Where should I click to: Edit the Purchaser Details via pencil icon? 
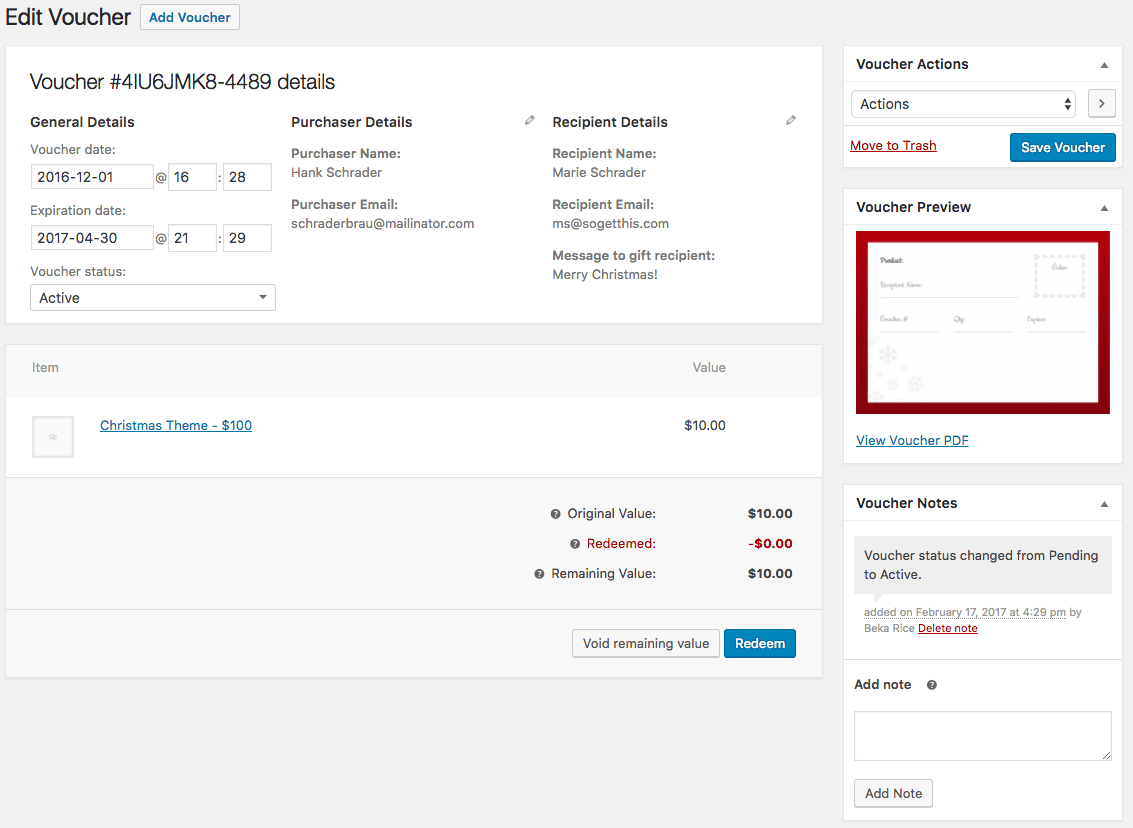pyautogui.click(x=529, y=120)
